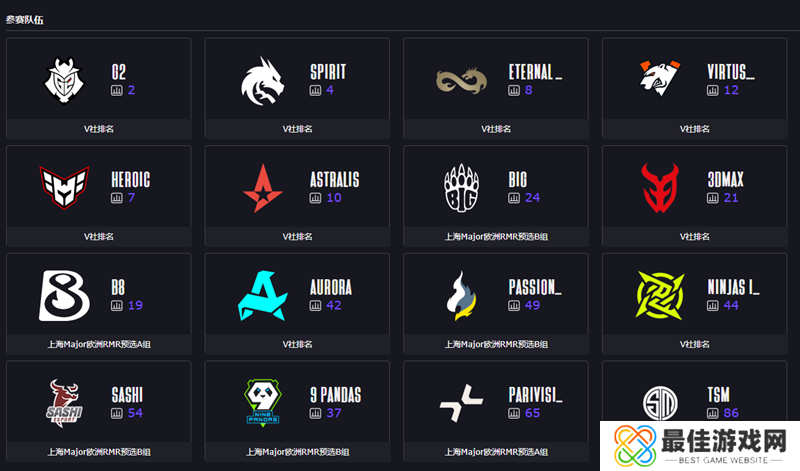Click ranking number 24 under BIG
This screenshot has height=471, width=800.
[532, 197]
